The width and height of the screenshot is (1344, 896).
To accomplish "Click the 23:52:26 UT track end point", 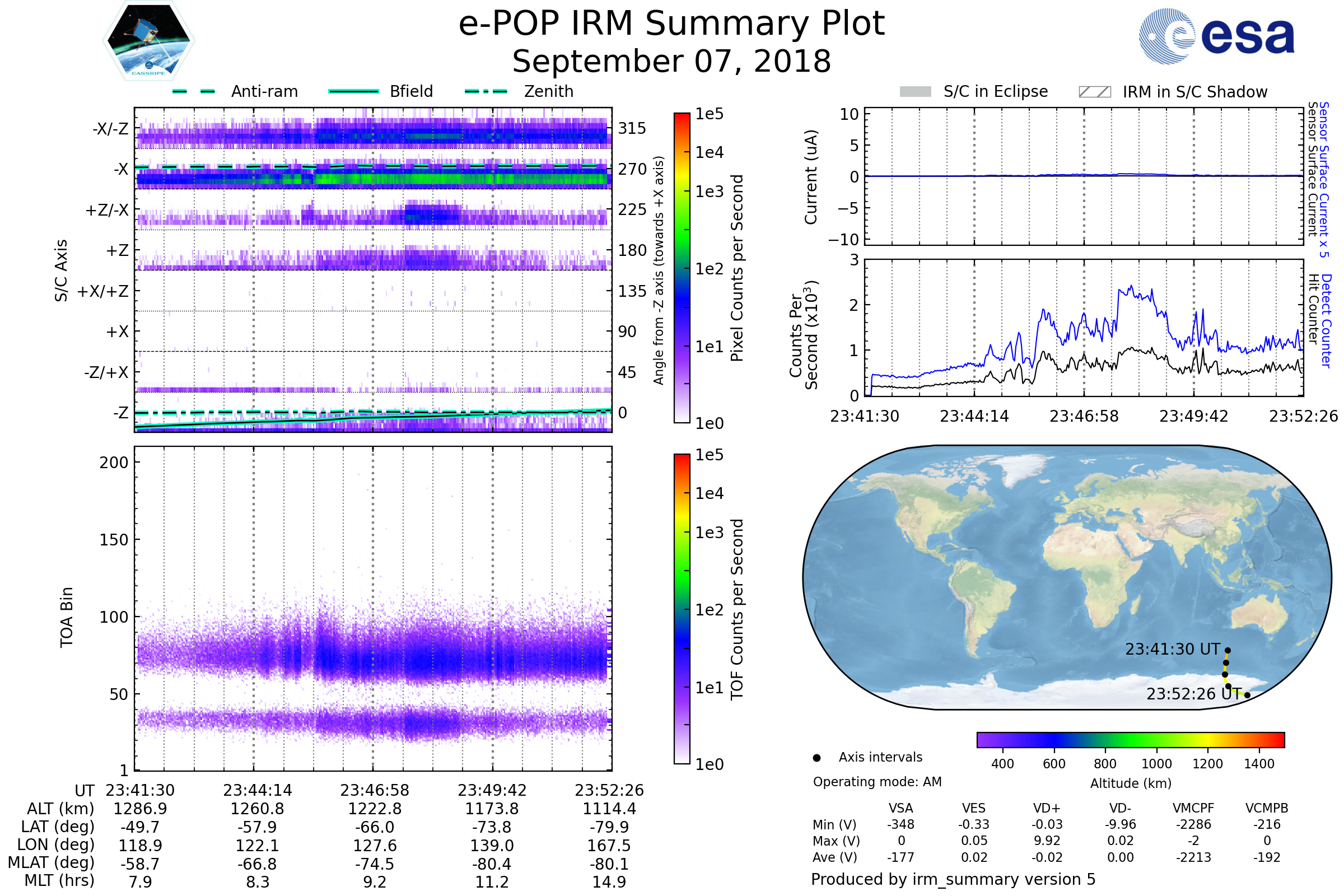I will [1247, 696].
